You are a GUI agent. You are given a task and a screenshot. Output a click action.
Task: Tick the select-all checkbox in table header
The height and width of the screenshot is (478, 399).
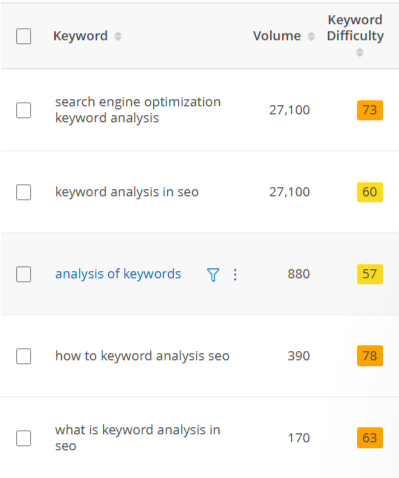click(x=24, y=36)
